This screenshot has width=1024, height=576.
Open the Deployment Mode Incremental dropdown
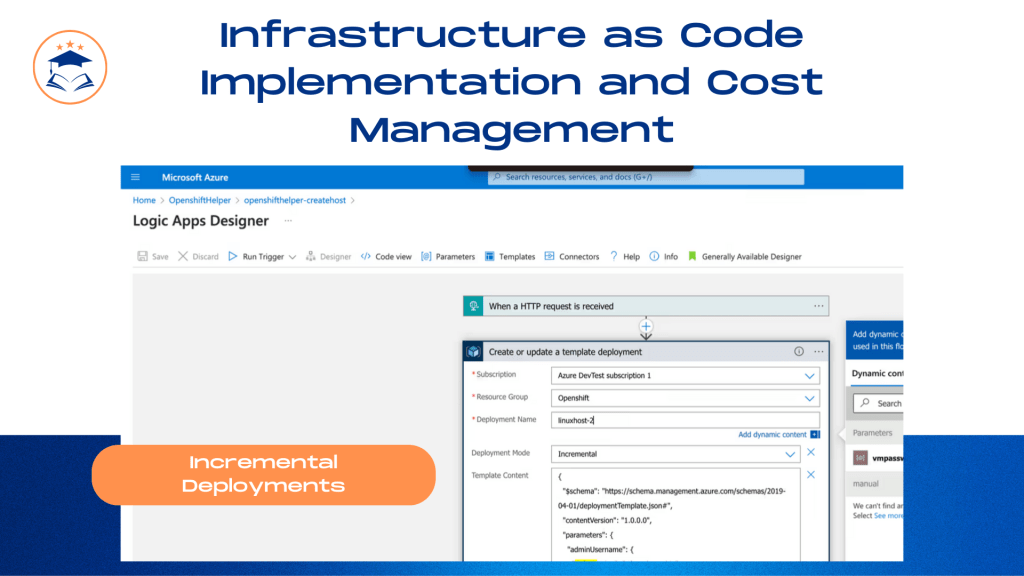675,454
